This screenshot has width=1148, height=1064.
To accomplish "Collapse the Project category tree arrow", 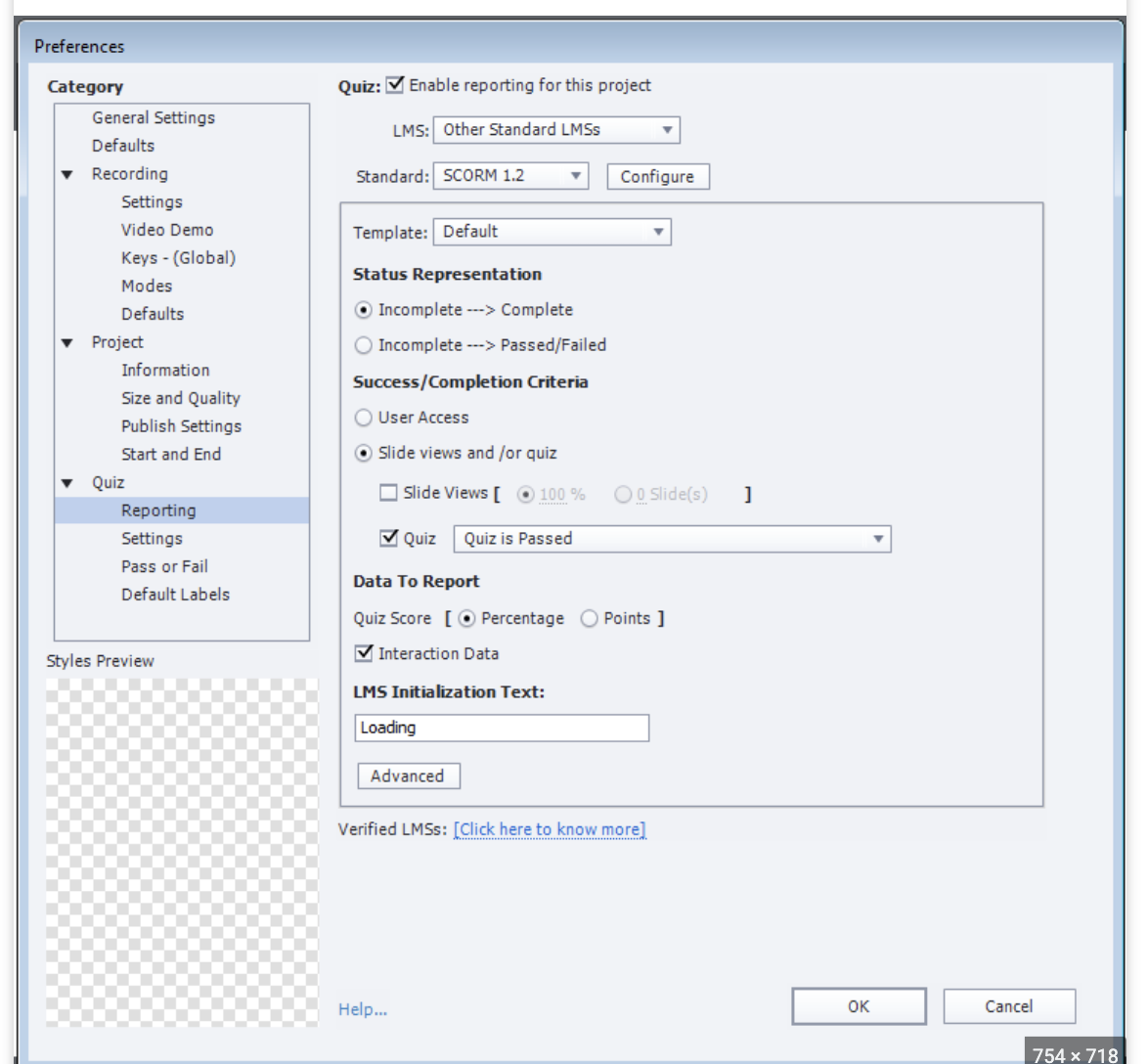I will [x=67, y=343].
